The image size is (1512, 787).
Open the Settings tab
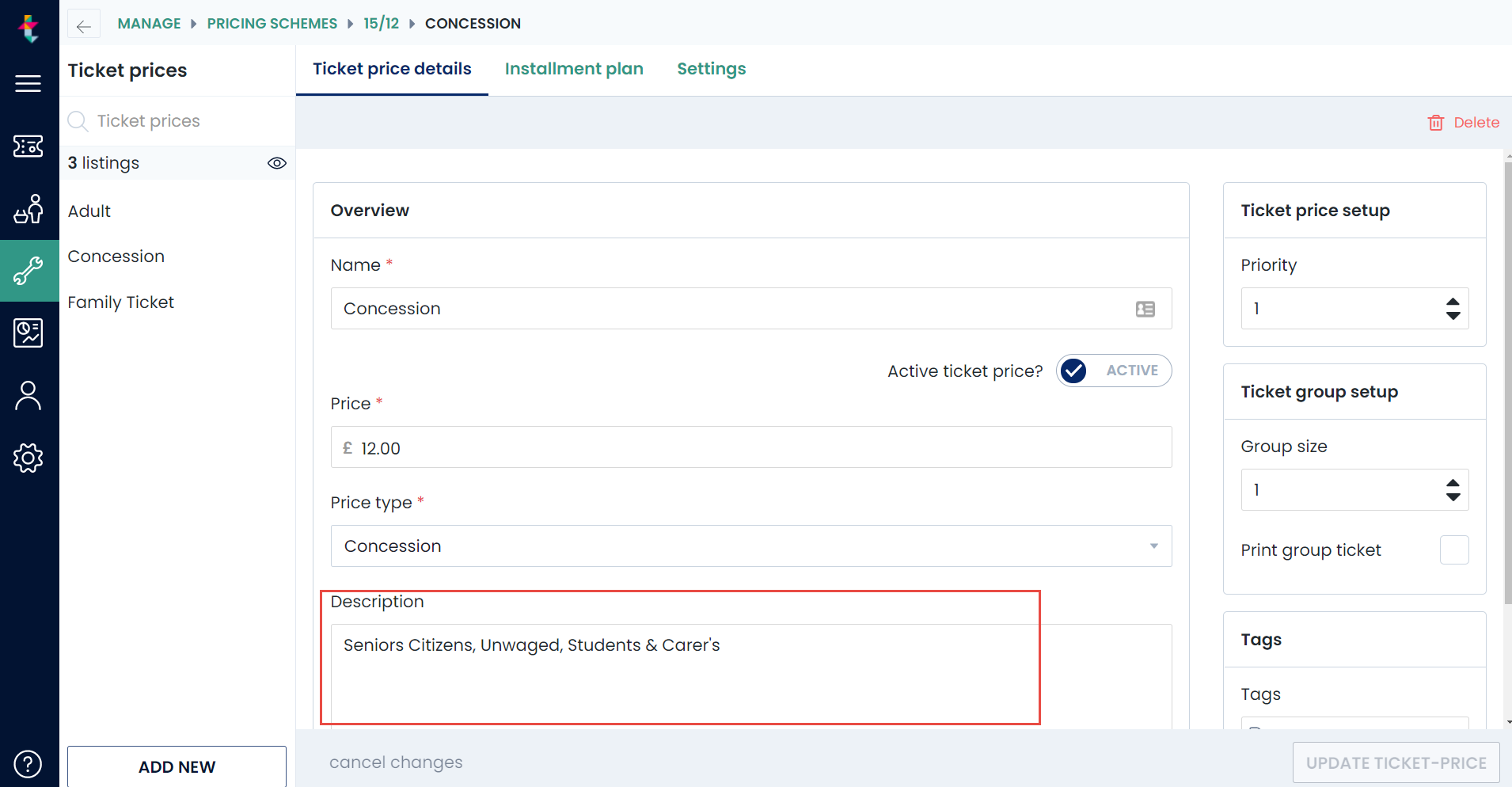click(711, 69)
